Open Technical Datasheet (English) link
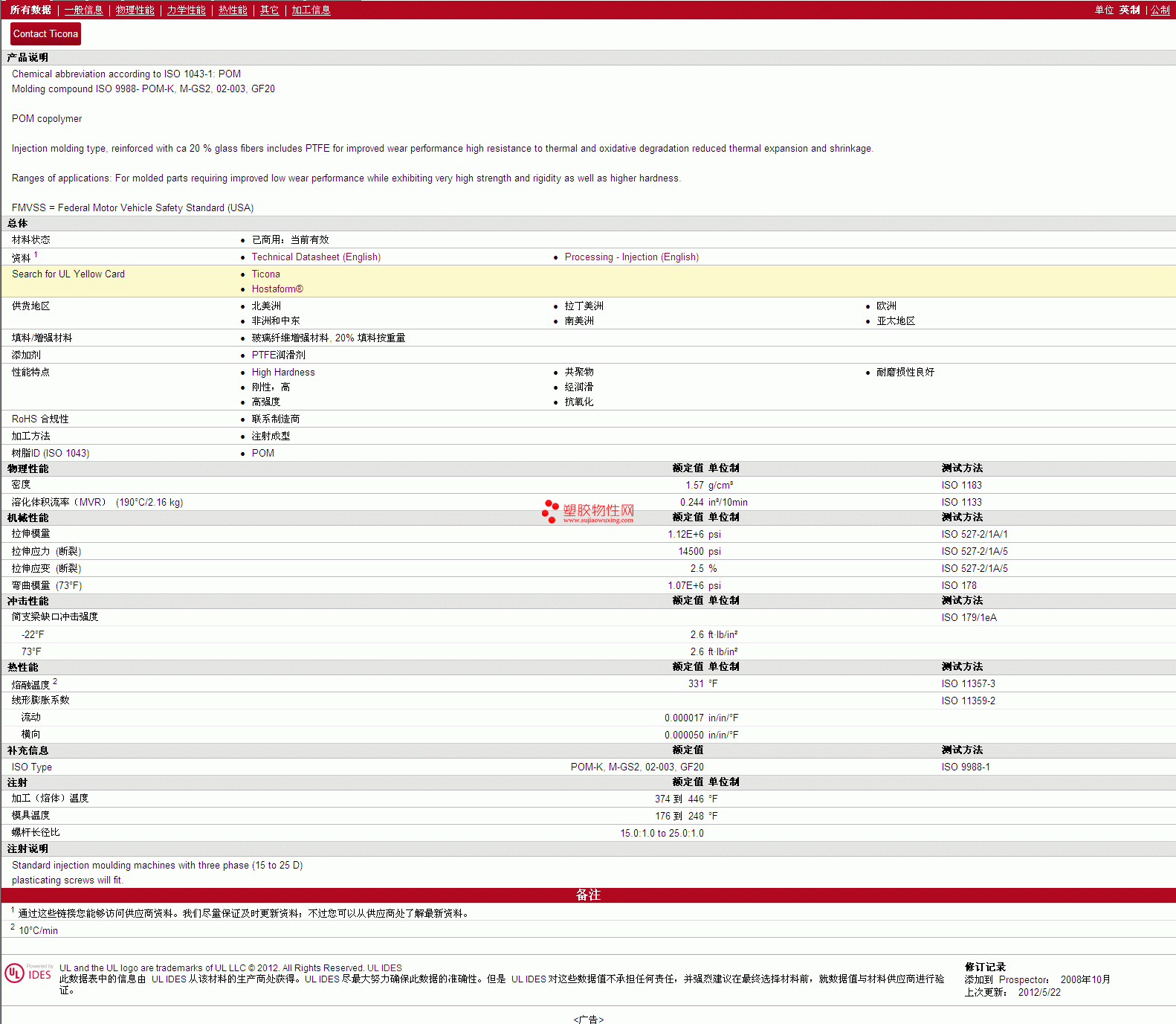Image resolution: width=1176 pixels, height=1024 pixels. (316, 257)
